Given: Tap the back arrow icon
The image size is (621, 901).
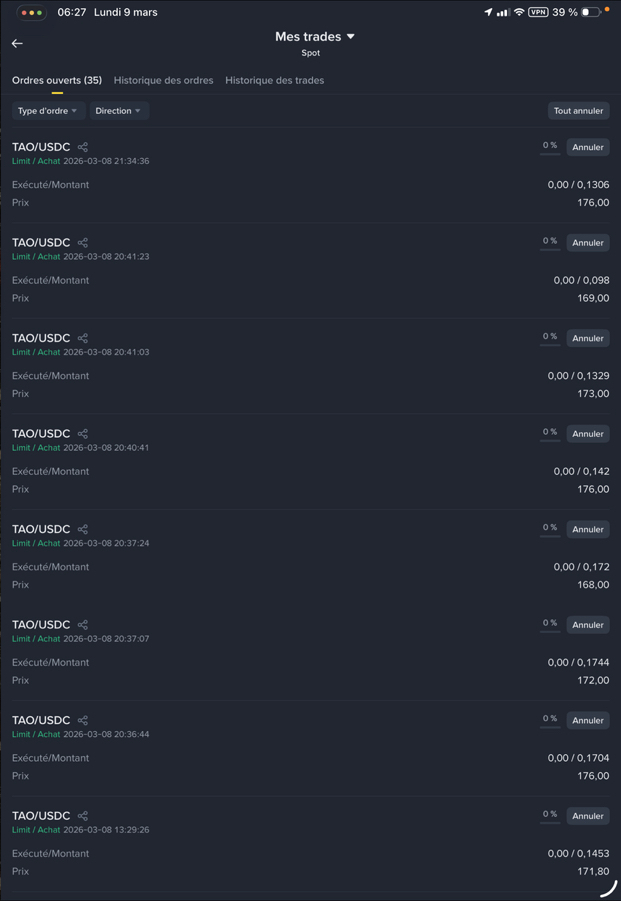Looking at the screenshot, I should click(x=17, y=43).
